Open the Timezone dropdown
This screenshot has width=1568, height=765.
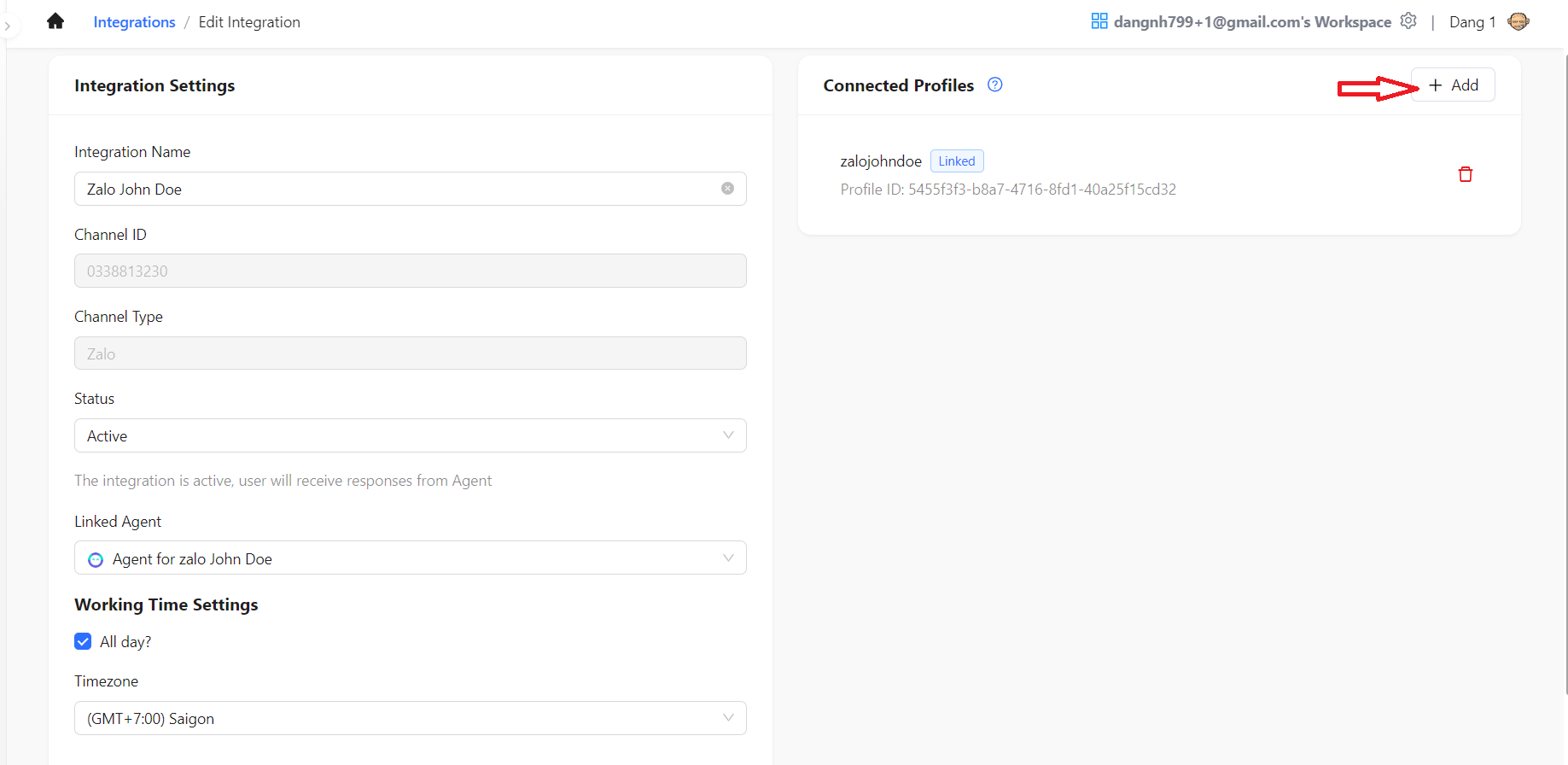click(x=410, y=718)
